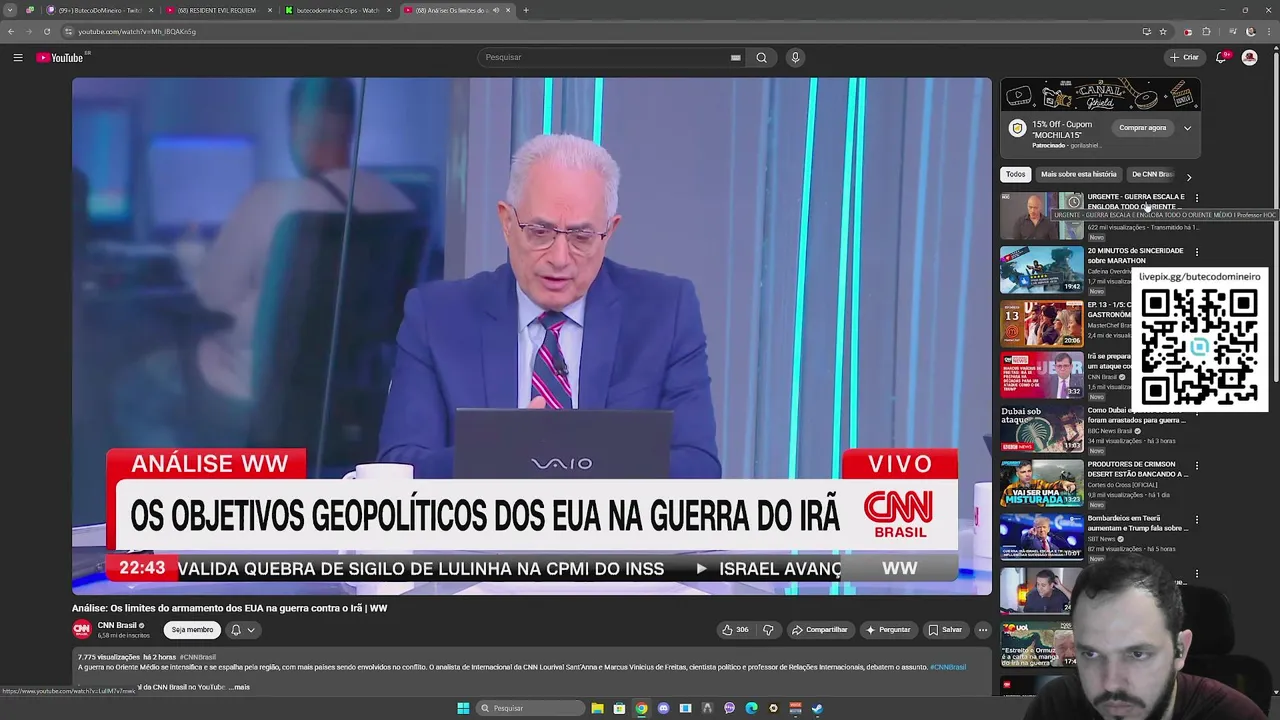Open the Chrome three-dot menu
Viewport: 1280px width, 720px height.
click(1268, 31)
